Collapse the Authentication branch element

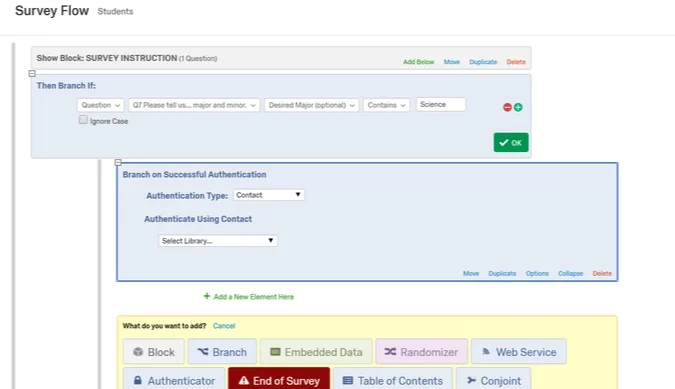tap(118, 162)
